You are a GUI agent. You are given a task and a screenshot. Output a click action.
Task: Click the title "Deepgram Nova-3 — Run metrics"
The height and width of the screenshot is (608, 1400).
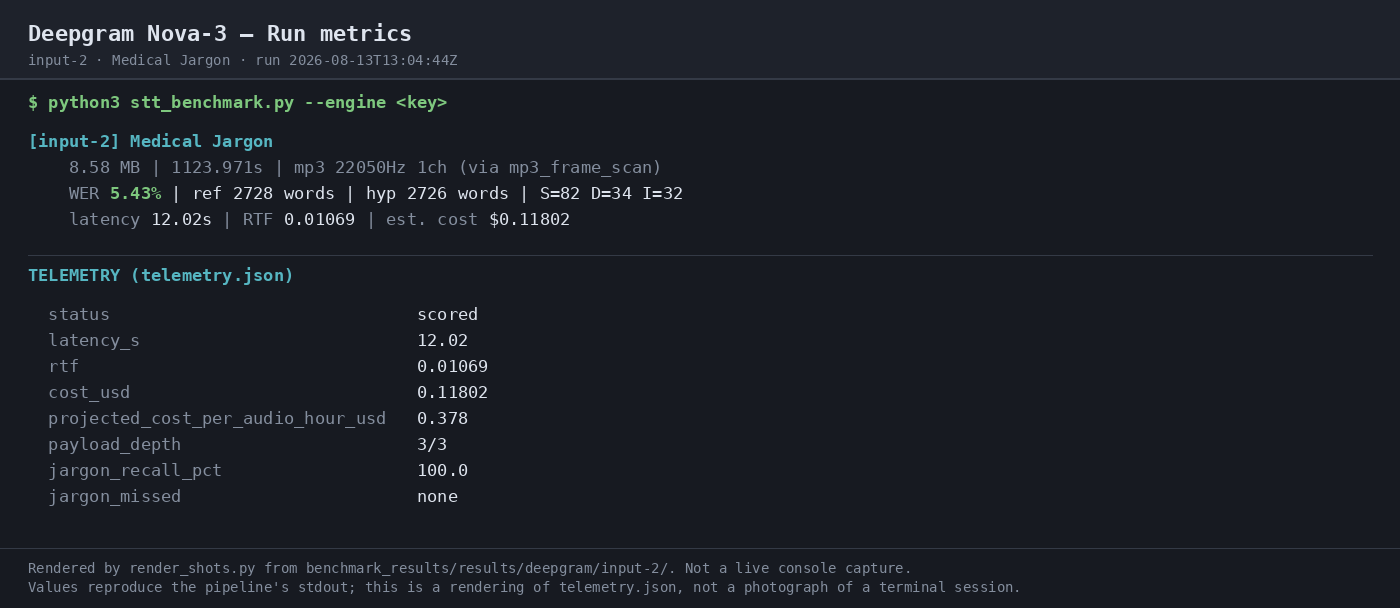(220, 34)
